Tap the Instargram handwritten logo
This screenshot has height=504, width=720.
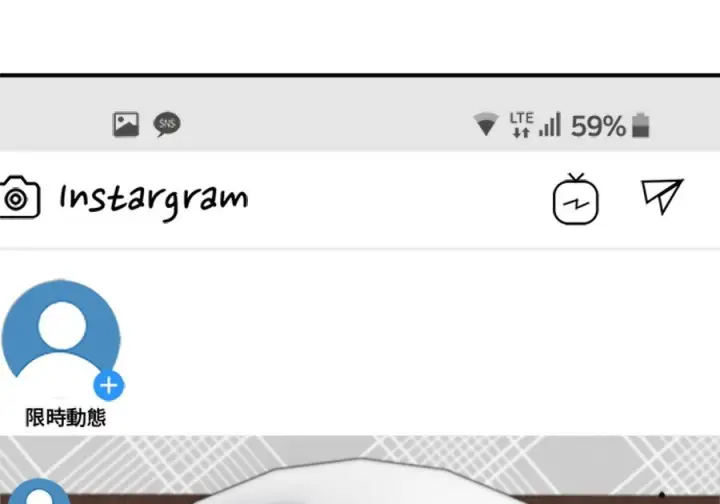pos(154,201)
